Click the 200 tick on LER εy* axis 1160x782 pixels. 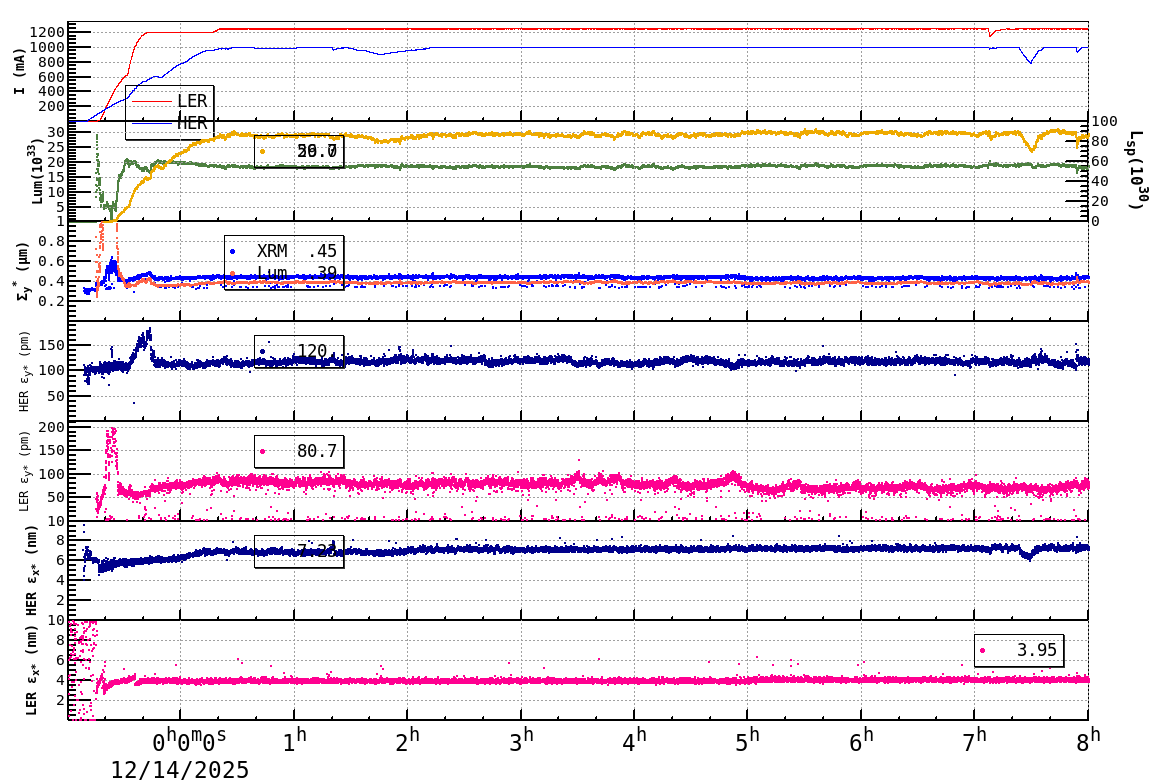tap(52, 427)
